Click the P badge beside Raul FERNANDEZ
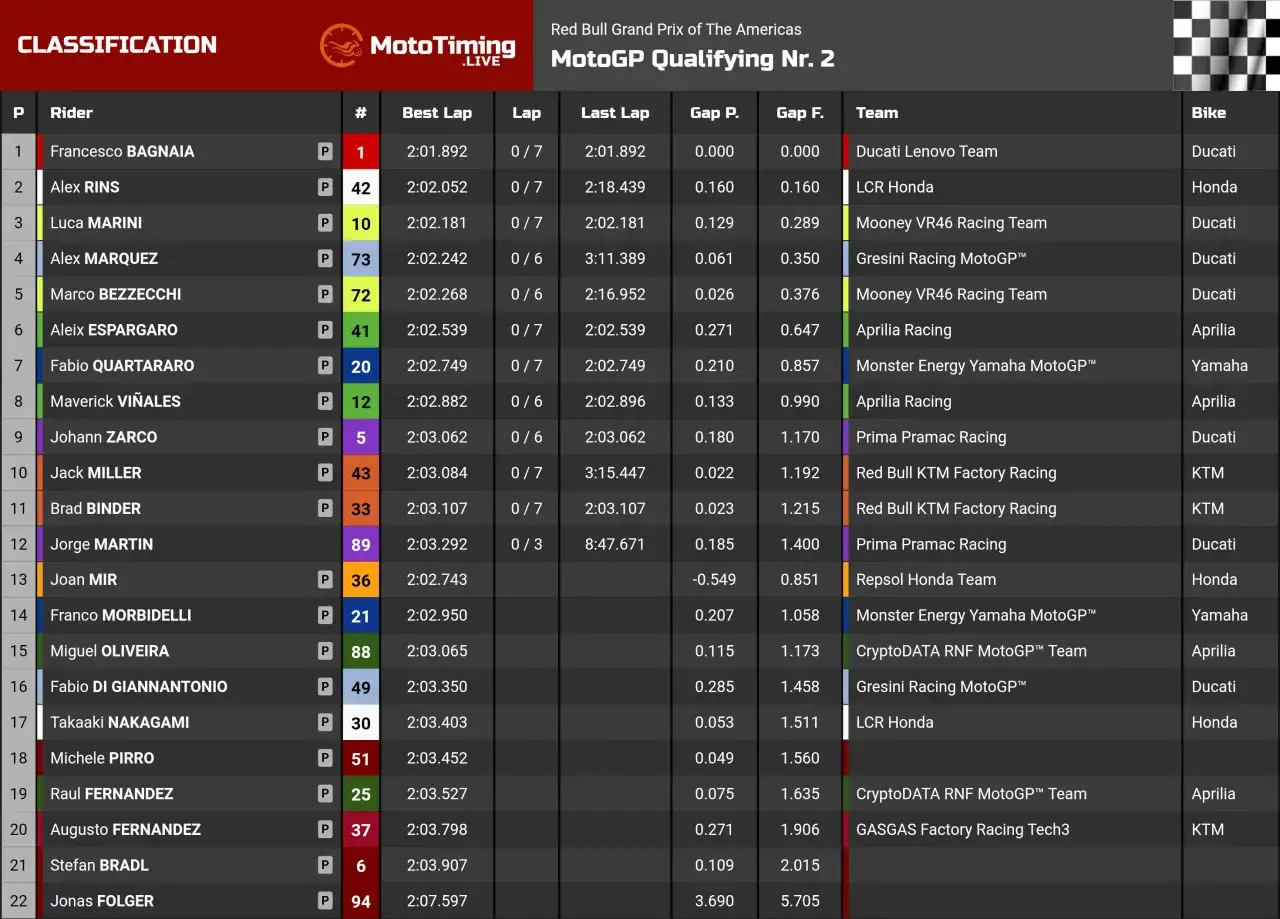The height and width of the screenshot is (919, 1280). 325,793
